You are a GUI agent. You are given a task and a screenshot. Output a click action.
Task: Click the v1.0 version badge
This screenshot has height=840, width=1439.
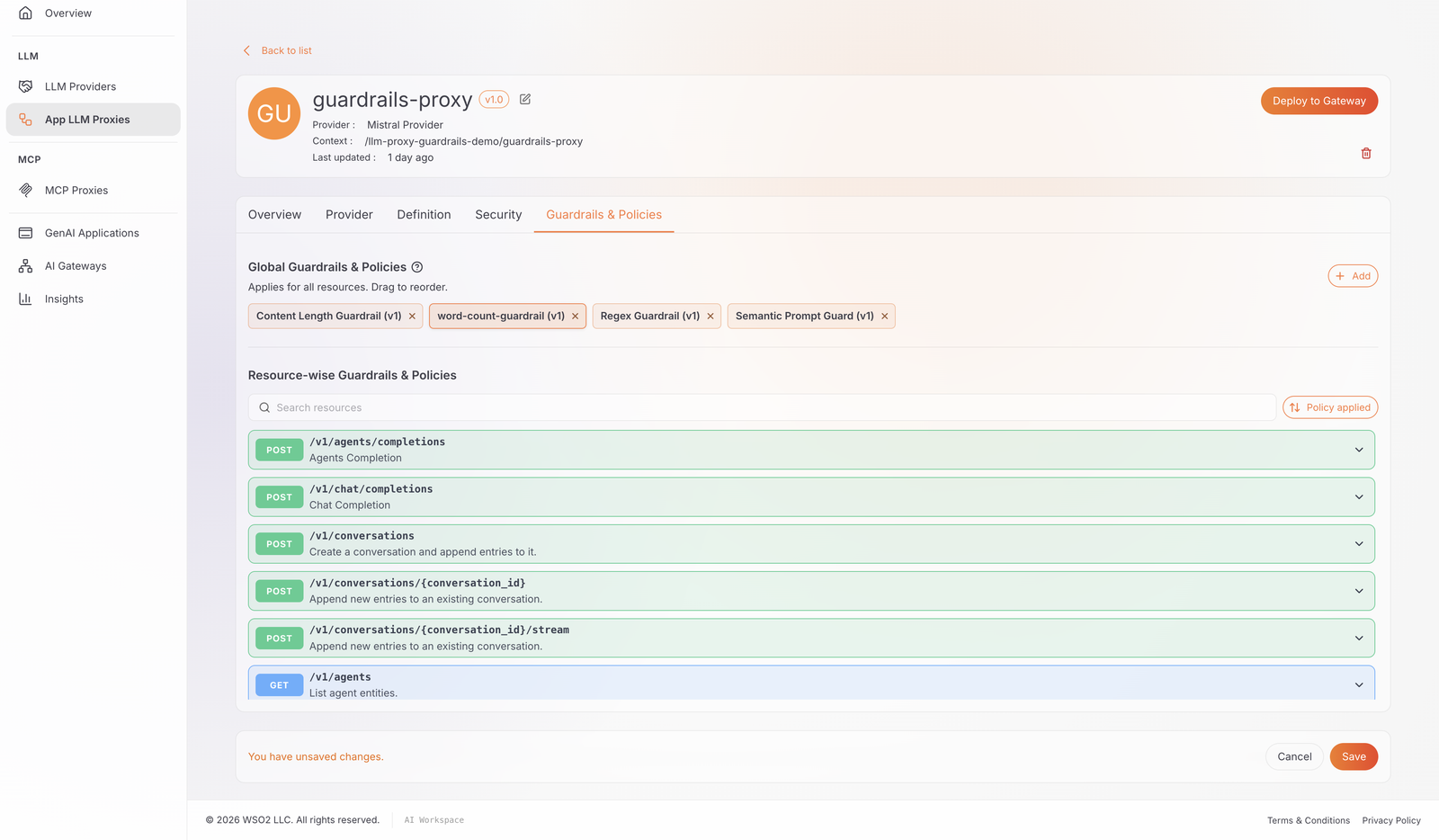pyautogui.click(x=494, y=100)
